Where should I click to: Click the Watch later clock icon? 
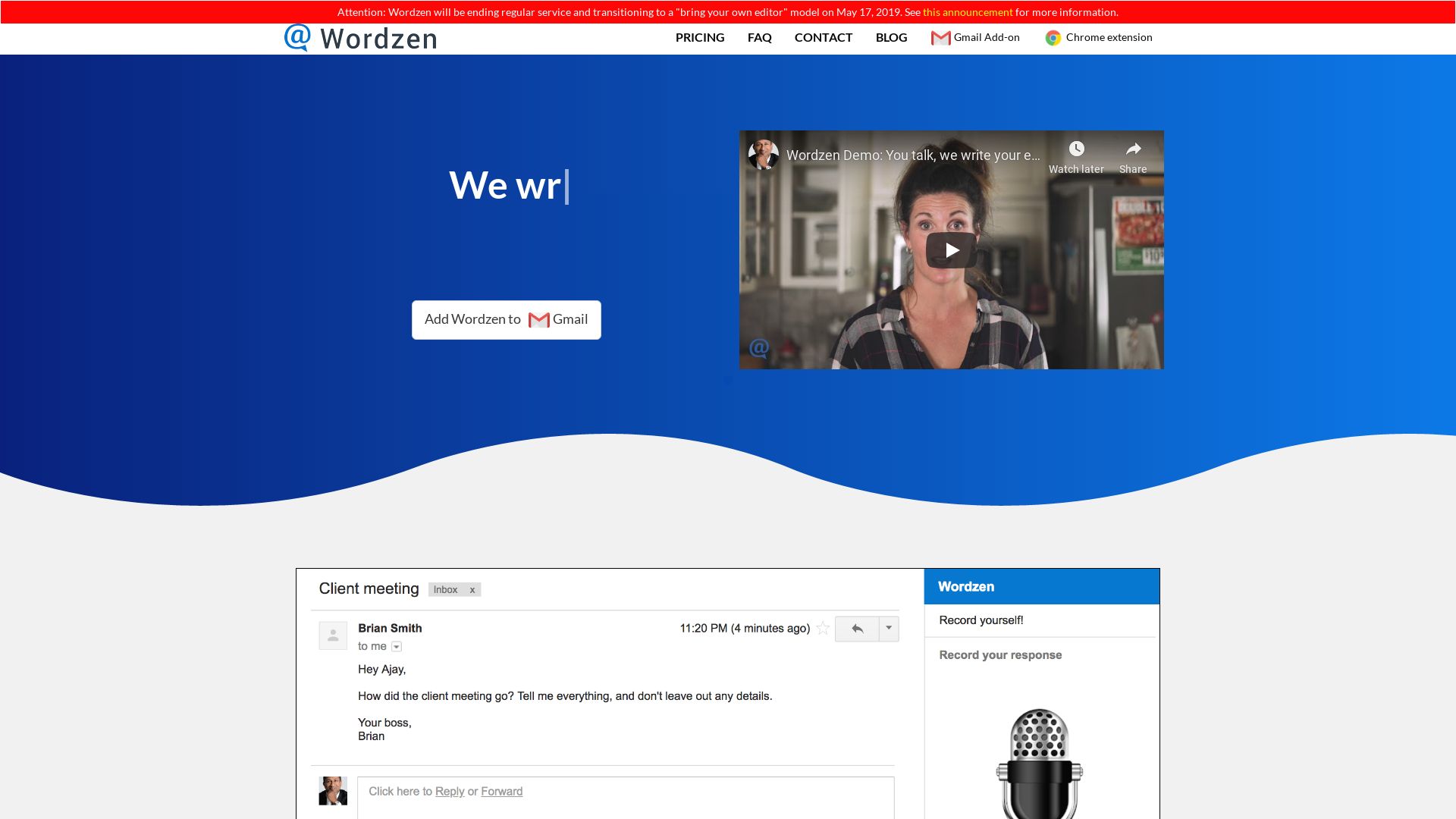tap(1076, 149)
